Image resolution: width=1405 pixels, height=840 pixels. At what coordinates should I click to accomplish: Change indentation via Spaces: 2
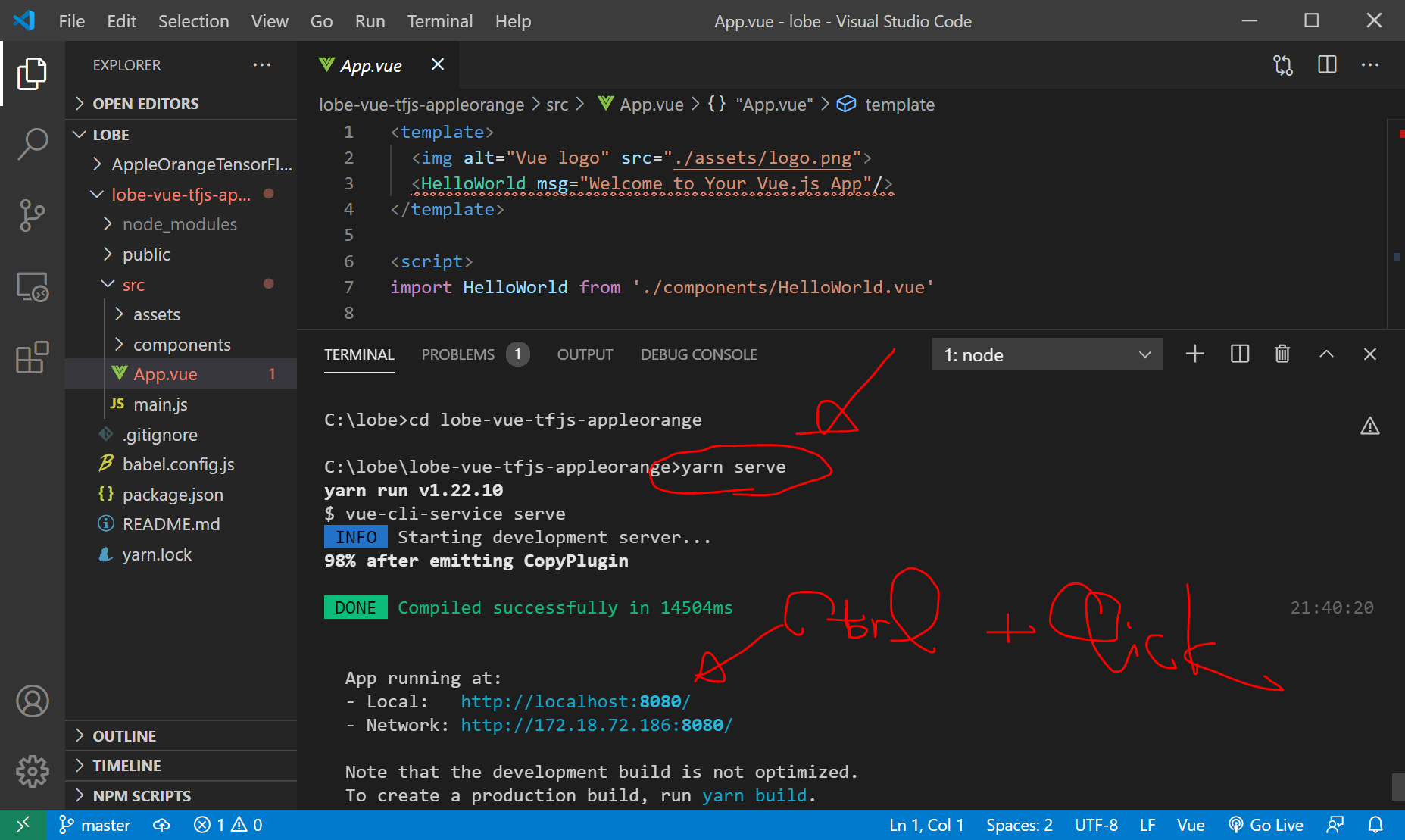[1019, 825]
